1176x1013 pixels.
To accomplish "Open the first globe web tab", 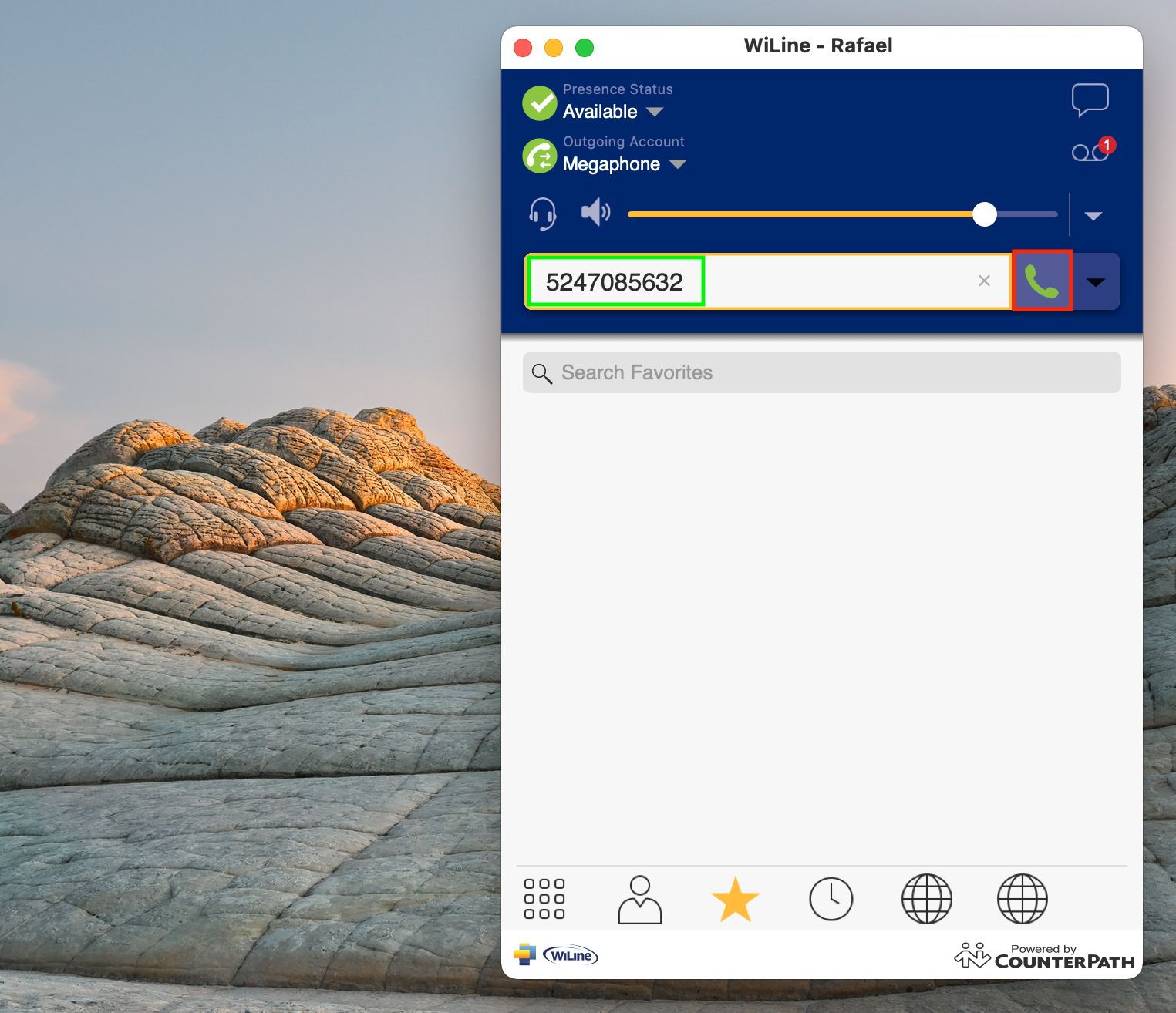I will click(926, 899).
